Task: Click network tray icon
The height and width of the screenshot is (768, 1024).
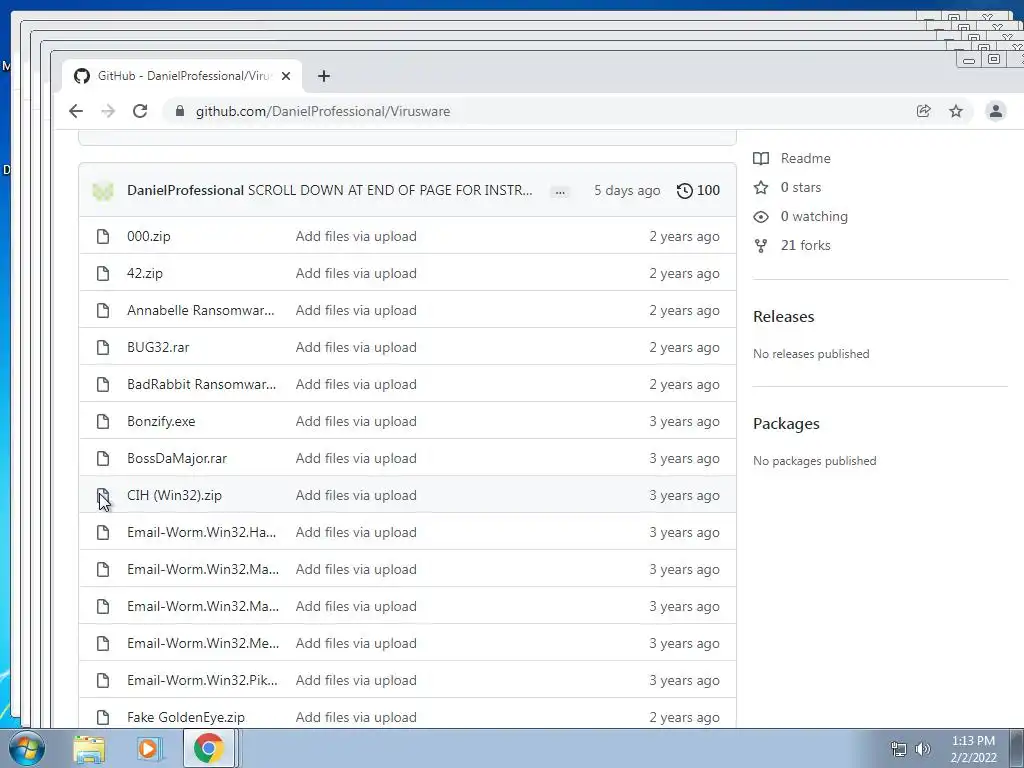Action: click(899, 749)
